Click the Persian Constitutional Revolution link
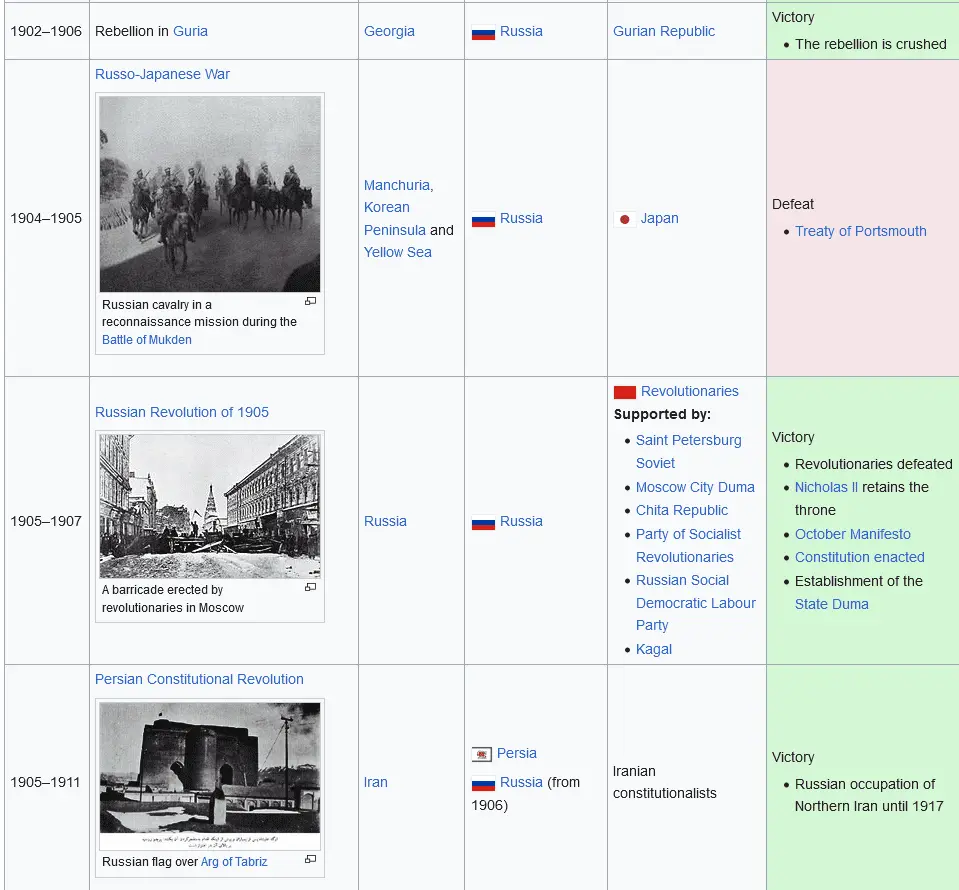 199,679
